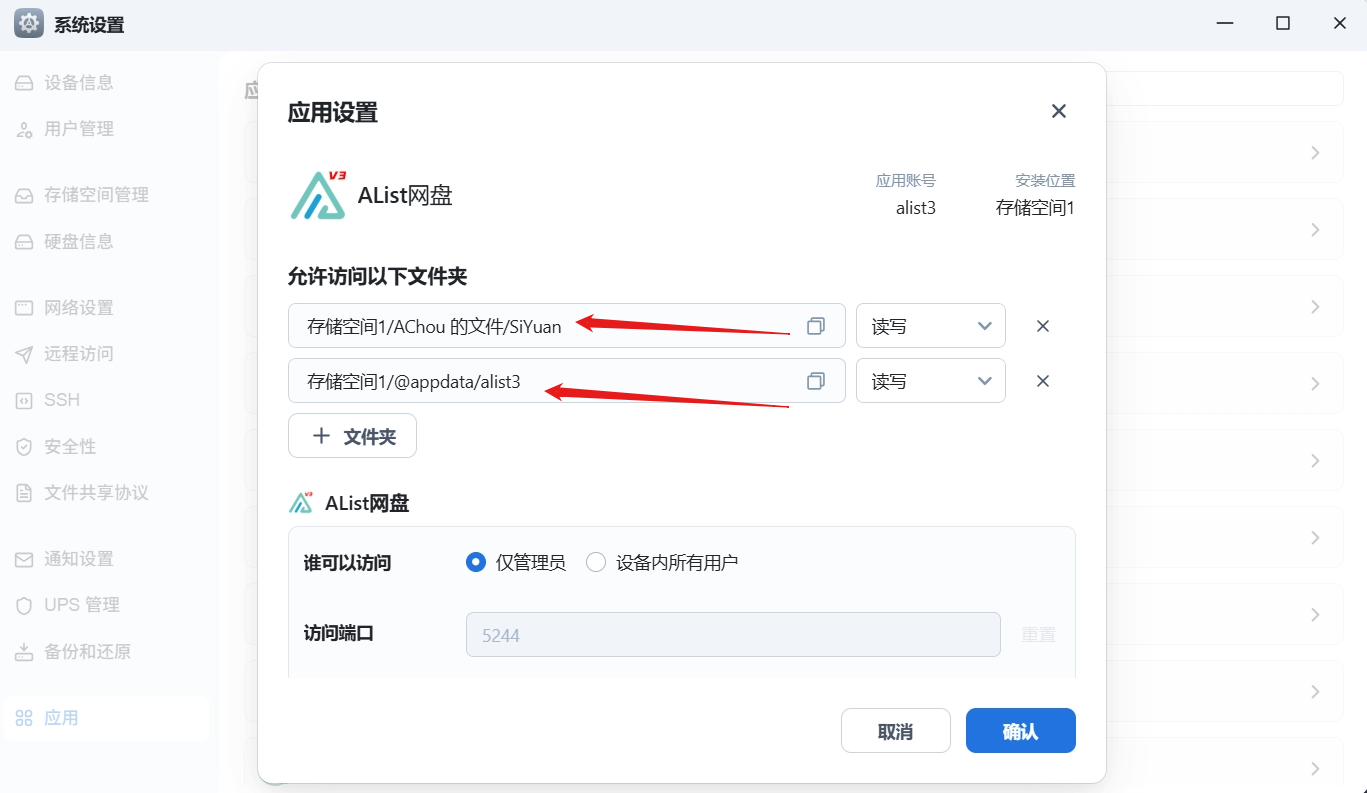The height and width of the screenshot is (793, 1367).
Task: Select the 仅管理员 radio option
Action: click(x=476, y=562)
